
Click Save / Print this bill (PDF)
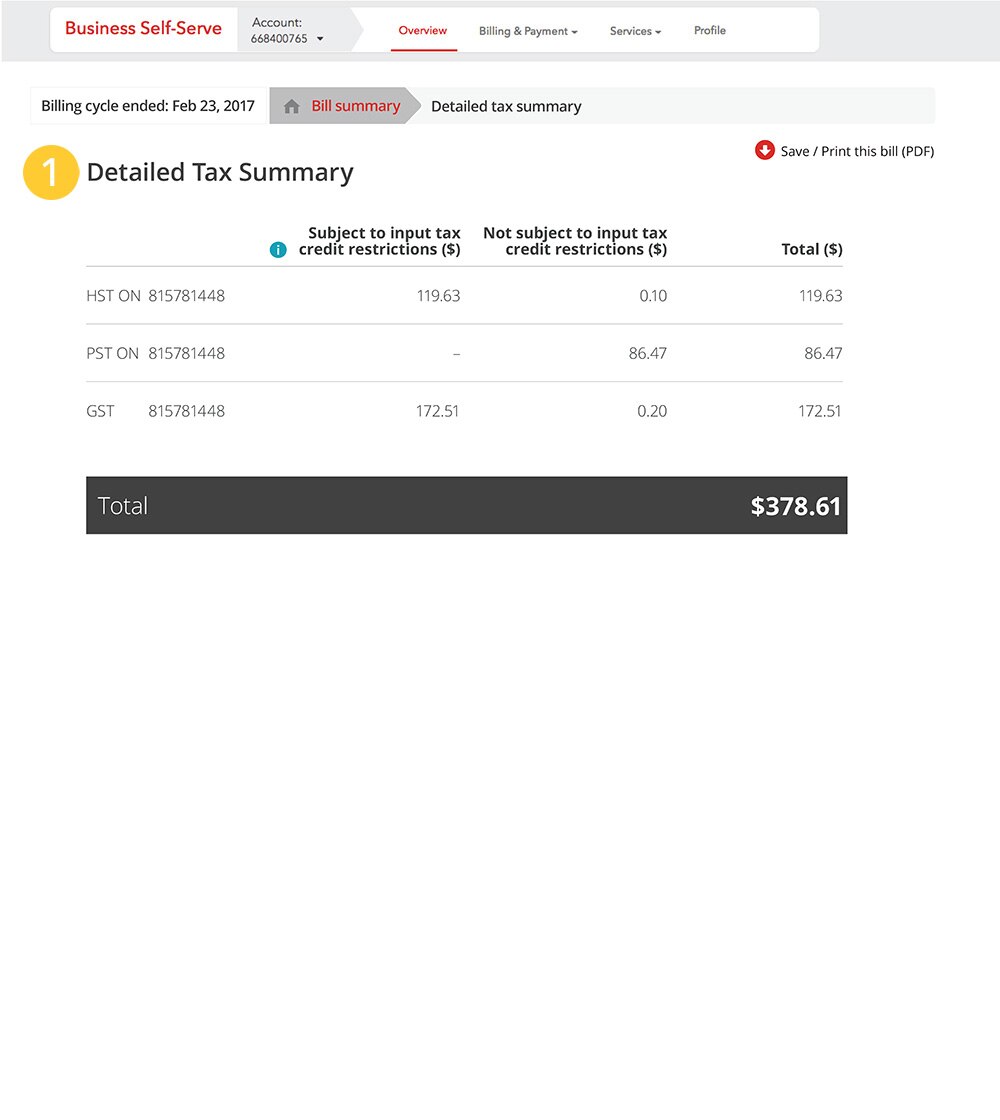tap(857, 151)
